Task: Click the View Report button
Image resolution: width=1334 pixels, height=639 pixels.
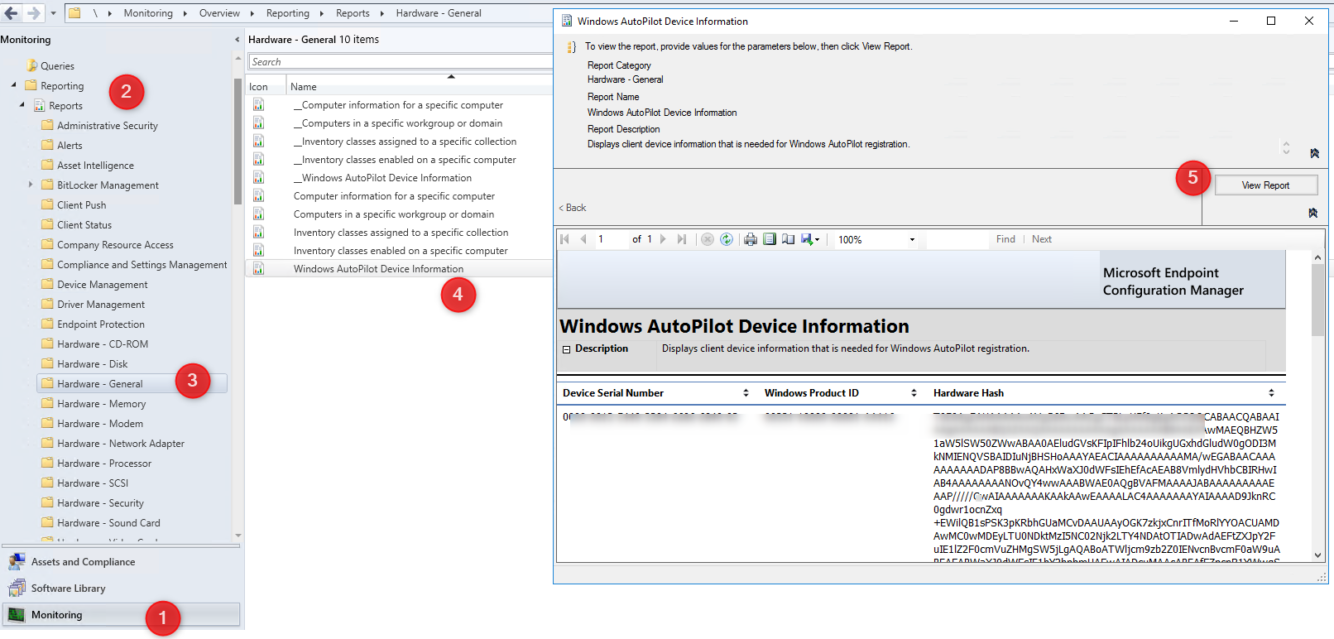Action: click(1265, 184)
